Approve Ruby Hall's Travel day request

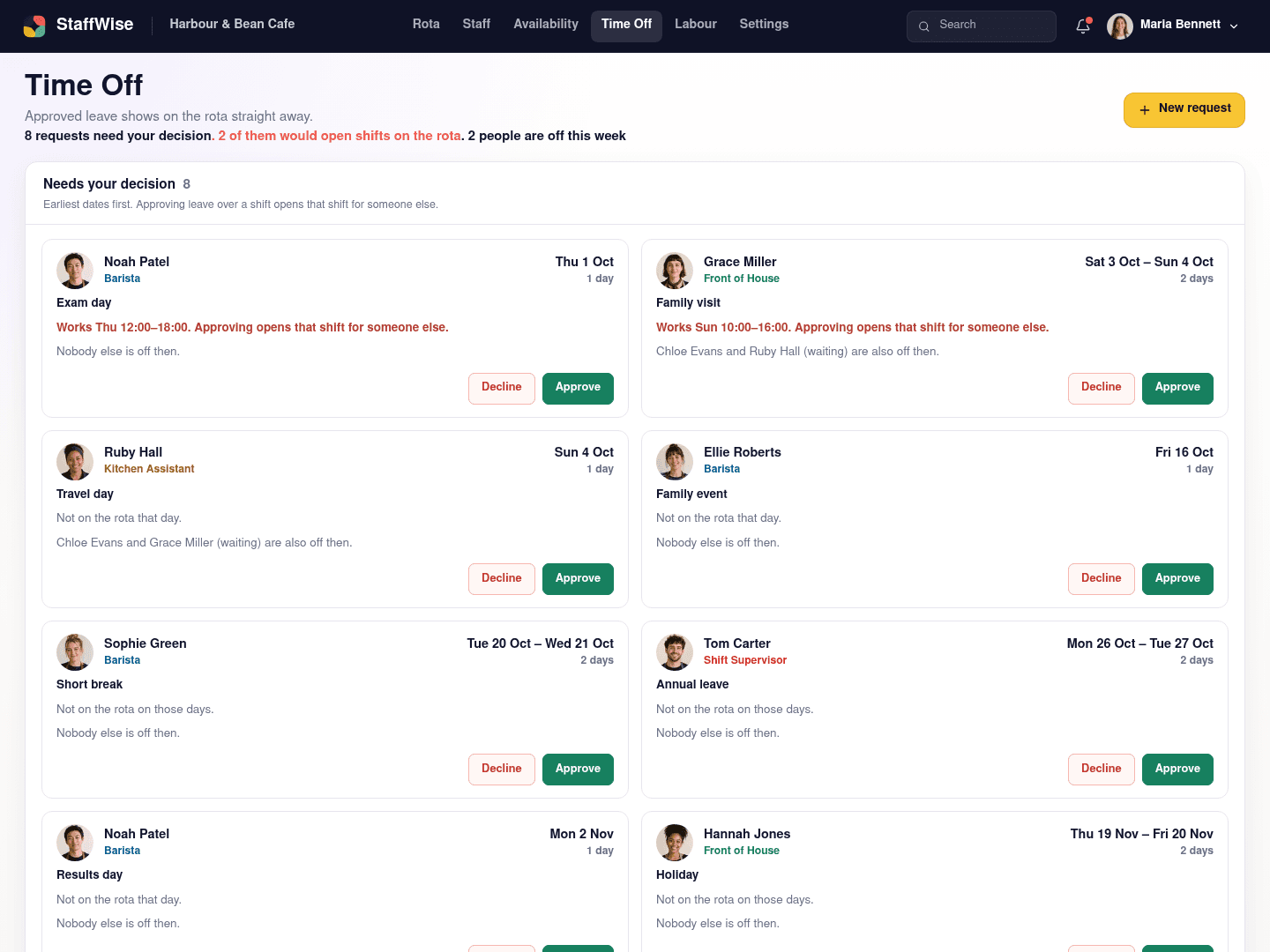pyautogui.click(x=578, y=579)
